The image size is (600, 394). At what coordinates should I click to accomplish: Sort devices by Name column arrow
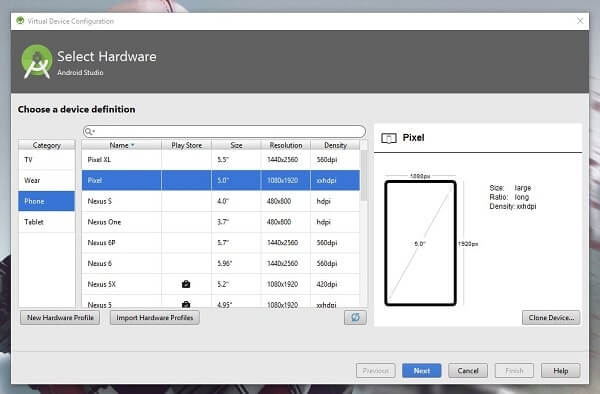[133, 145]
